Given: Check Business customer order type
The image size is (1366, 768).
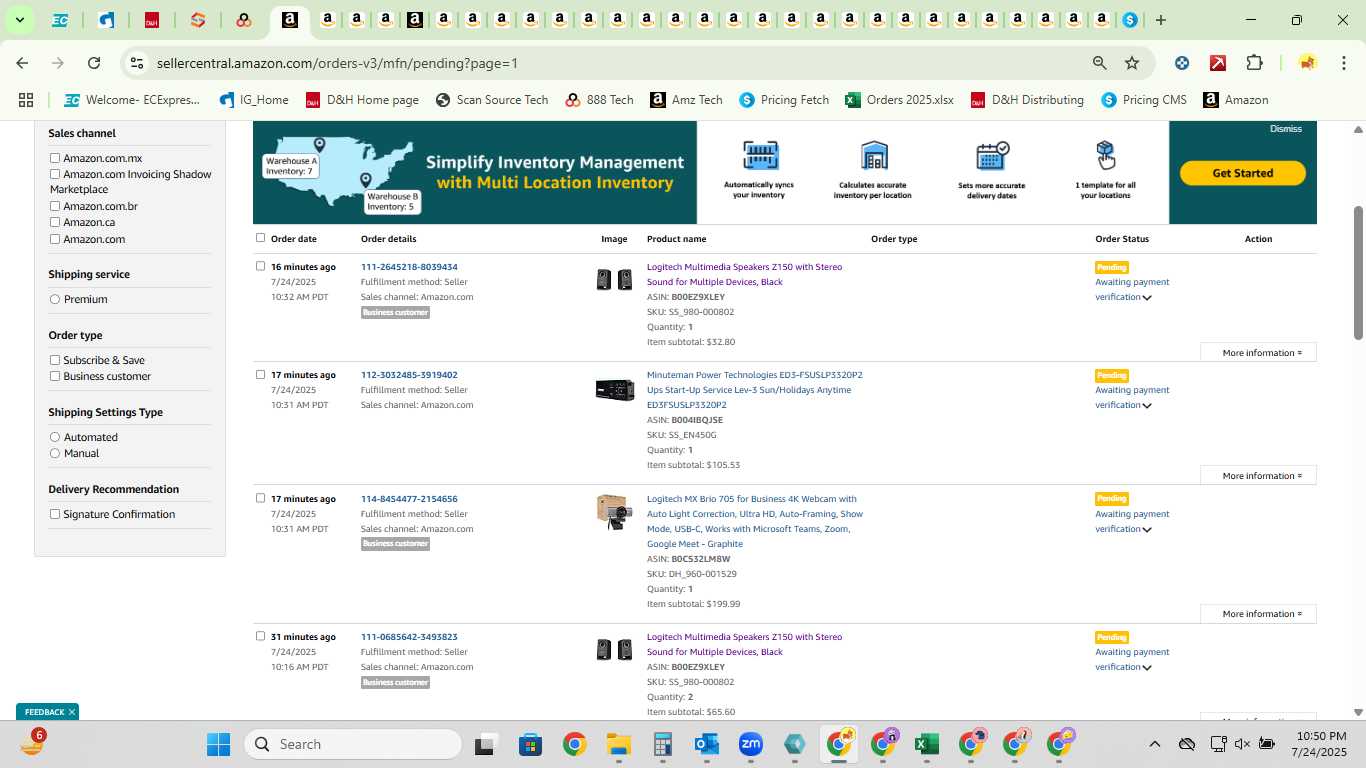Looking at the screenshot, I should [55, 376].
